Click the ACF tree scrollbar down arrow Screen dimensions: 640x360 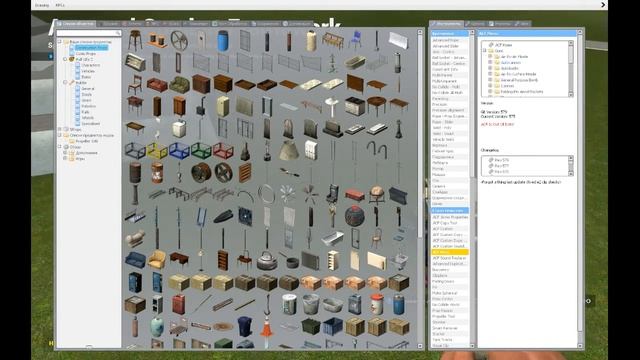point(571,95)
